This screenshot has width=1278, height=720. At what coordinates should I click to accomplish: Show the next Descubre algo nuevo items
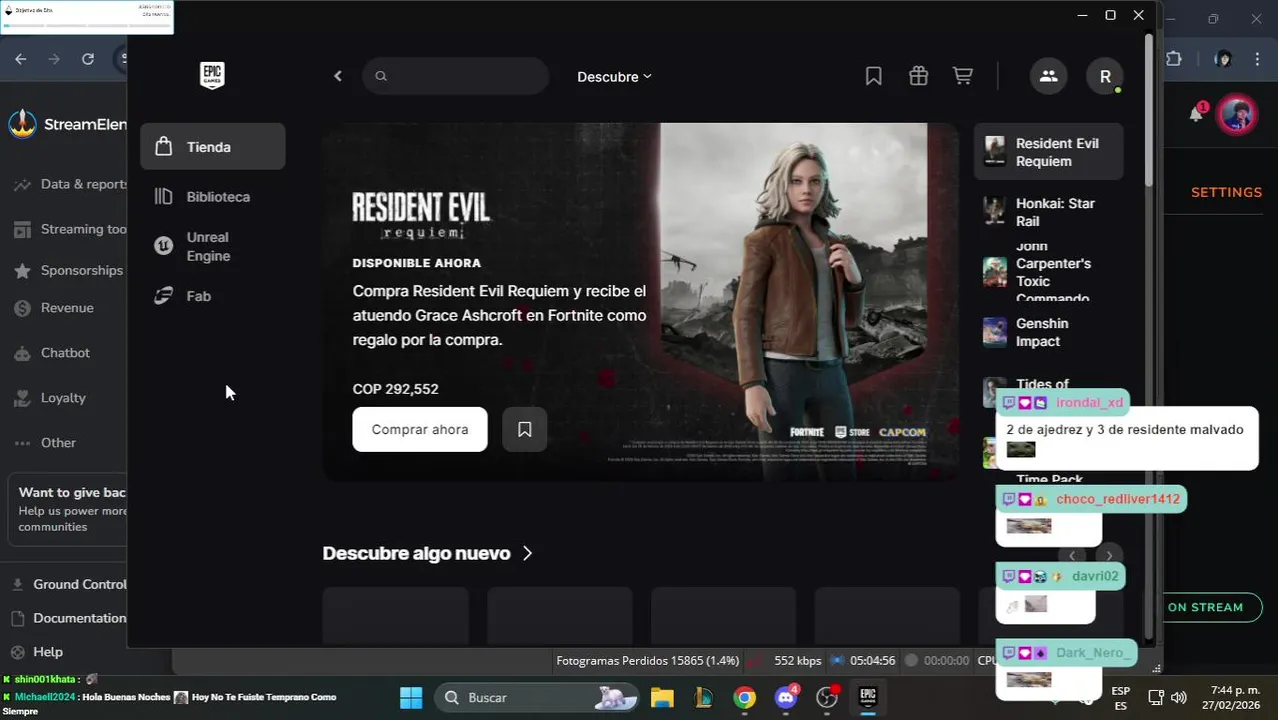1109,556
